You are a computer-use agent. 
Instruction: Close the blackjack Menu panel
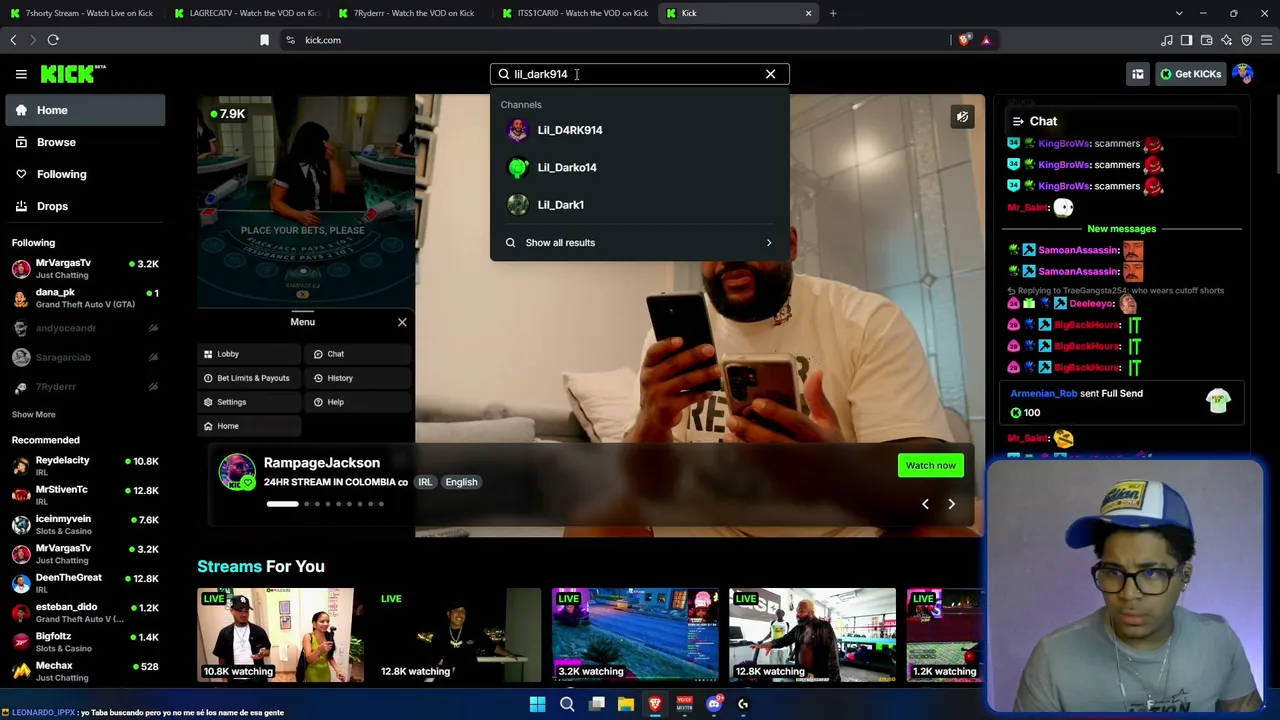tap(402, 322)
